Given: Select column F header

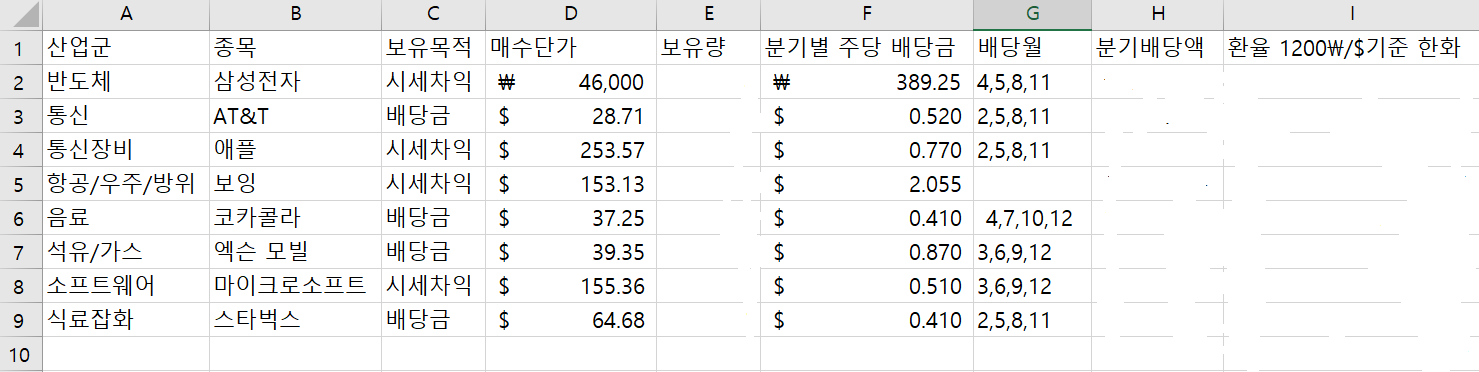Looking at the screenshot, I should click(x=866, y=14).
